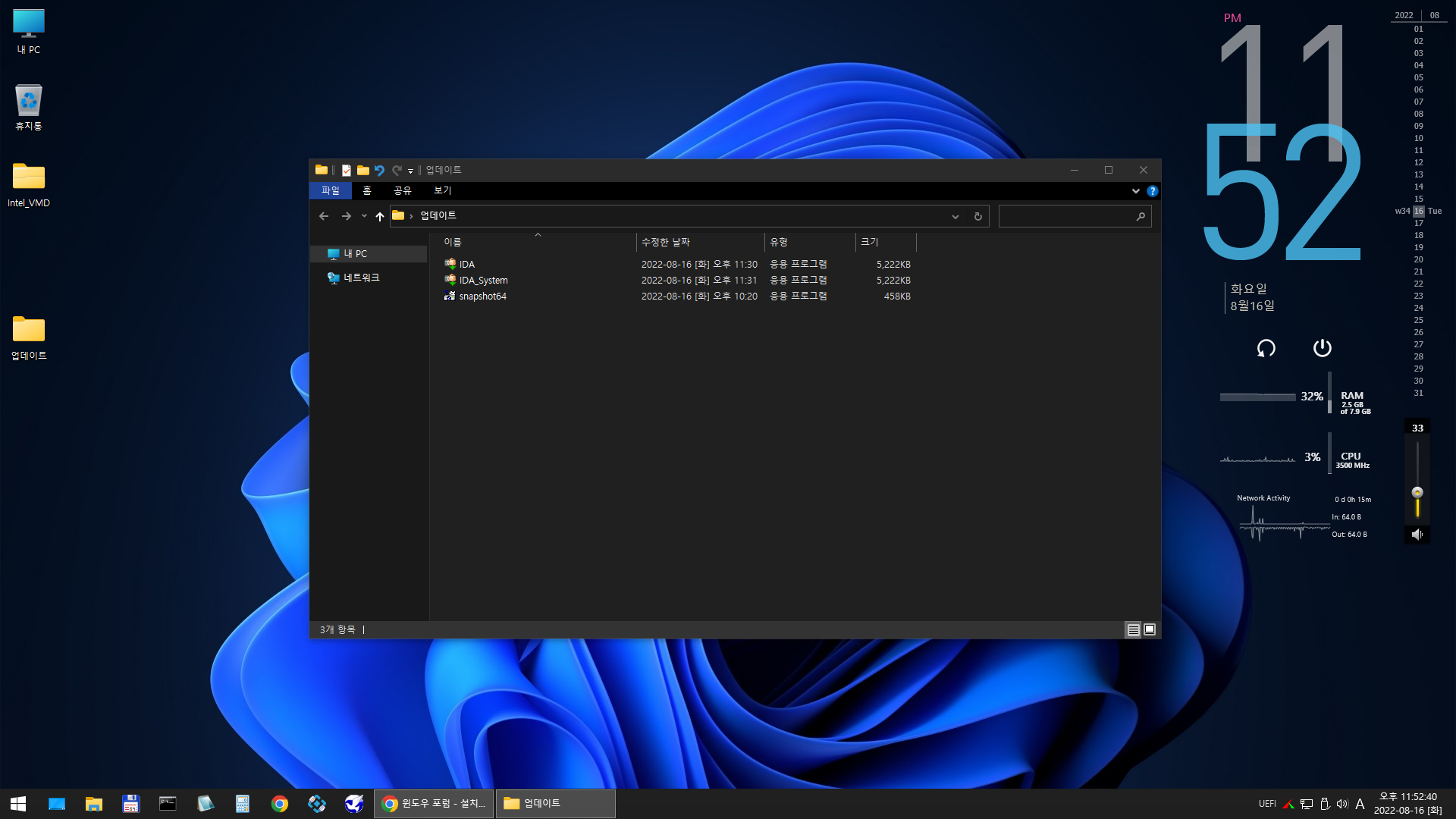Open File Explorer from the taskbar

[x=94, y=804]
